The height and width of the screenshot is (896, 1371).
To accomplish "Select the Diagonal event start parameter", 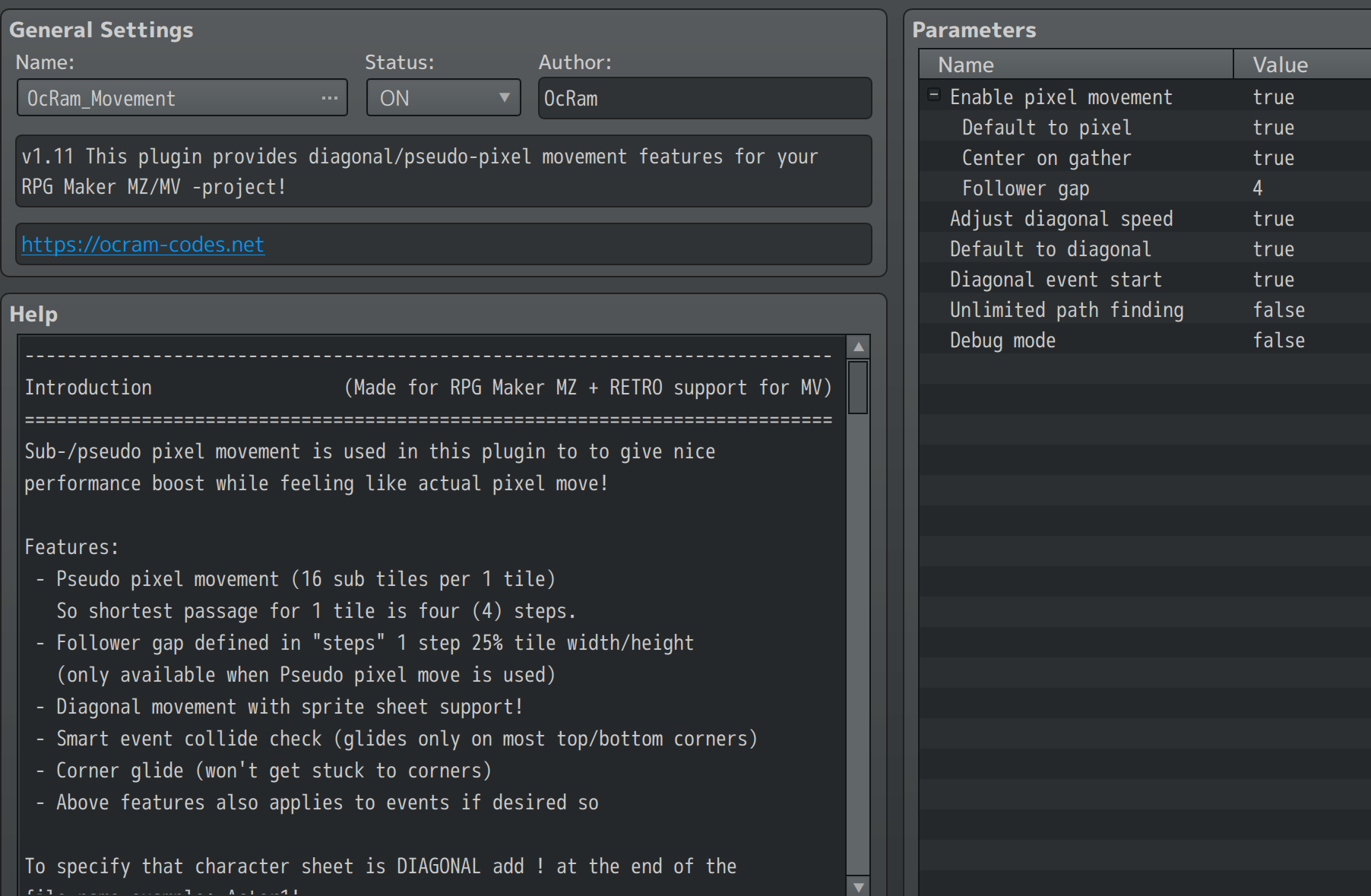I will click(1145, 279).
